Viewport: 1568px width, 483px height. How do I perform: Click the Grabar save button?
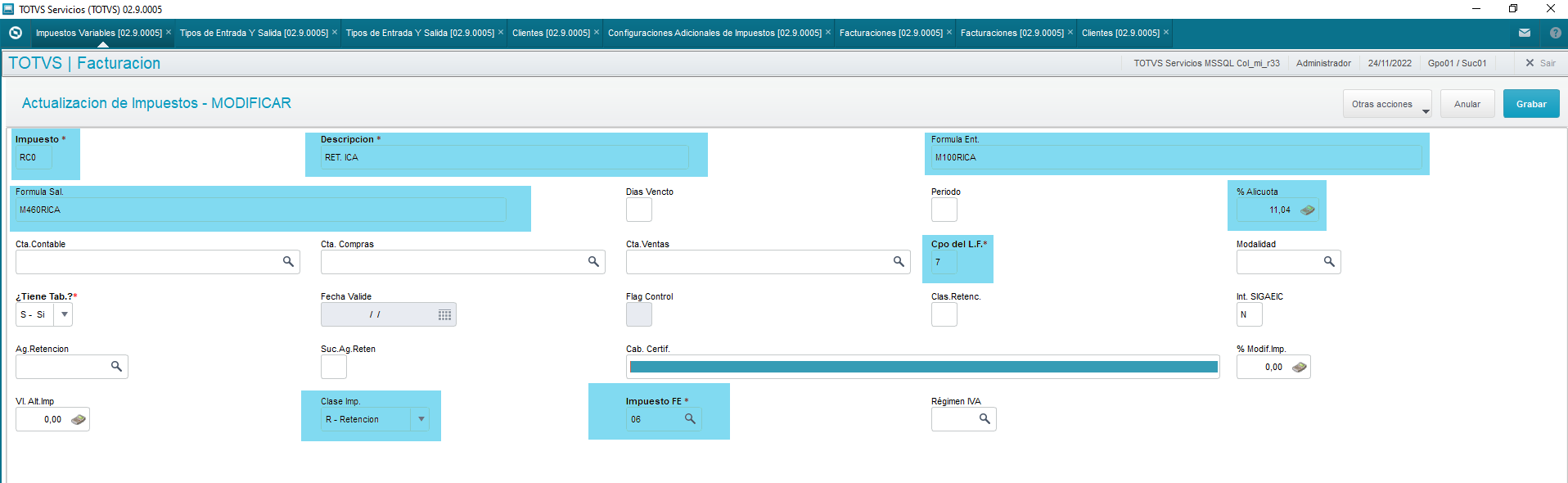coord(1531,104)
